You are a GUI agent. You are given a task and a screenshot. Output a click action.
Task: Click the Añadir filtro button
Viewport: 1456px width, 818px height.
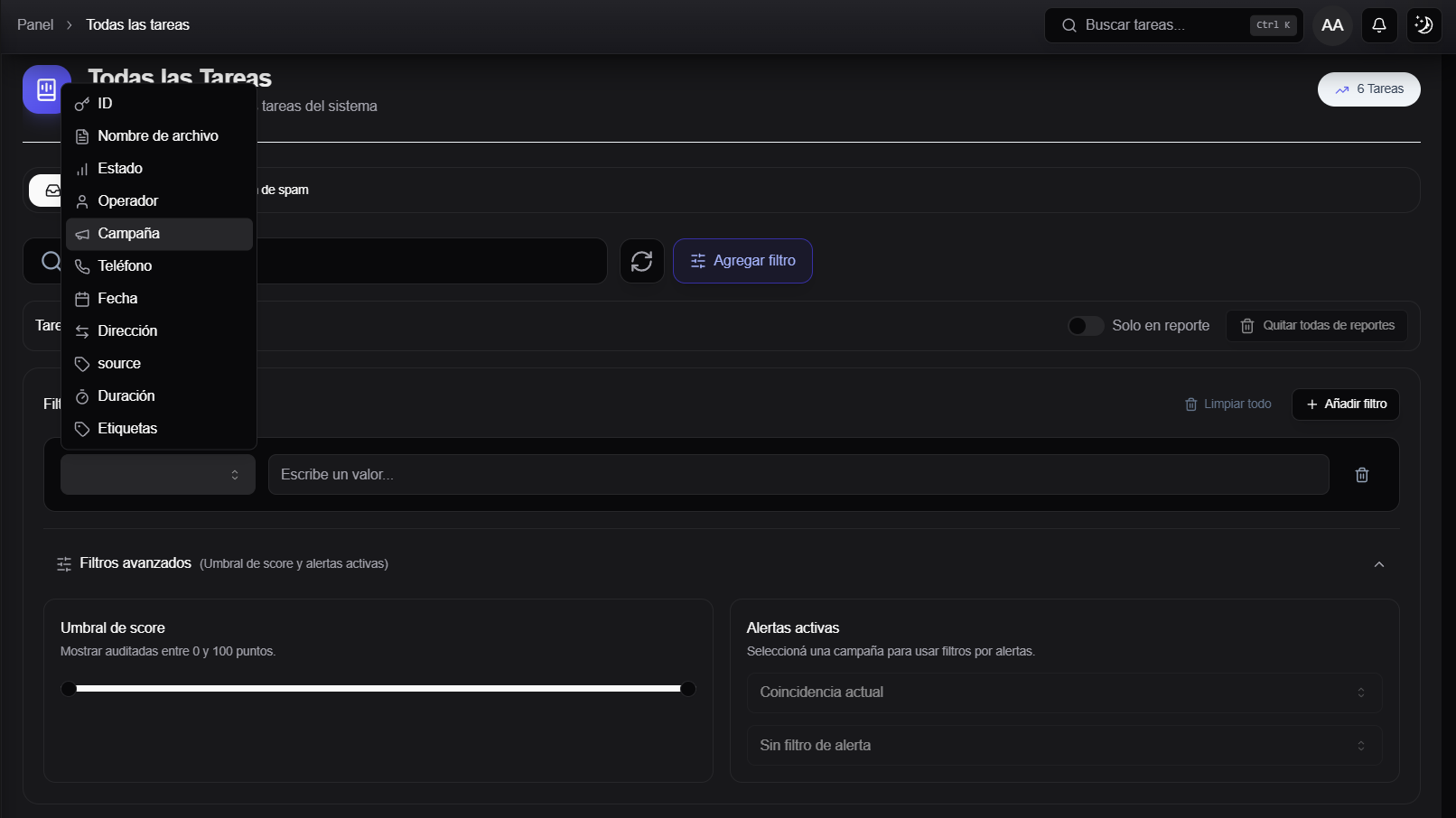pyautogui.click(x=1346, y=404)
